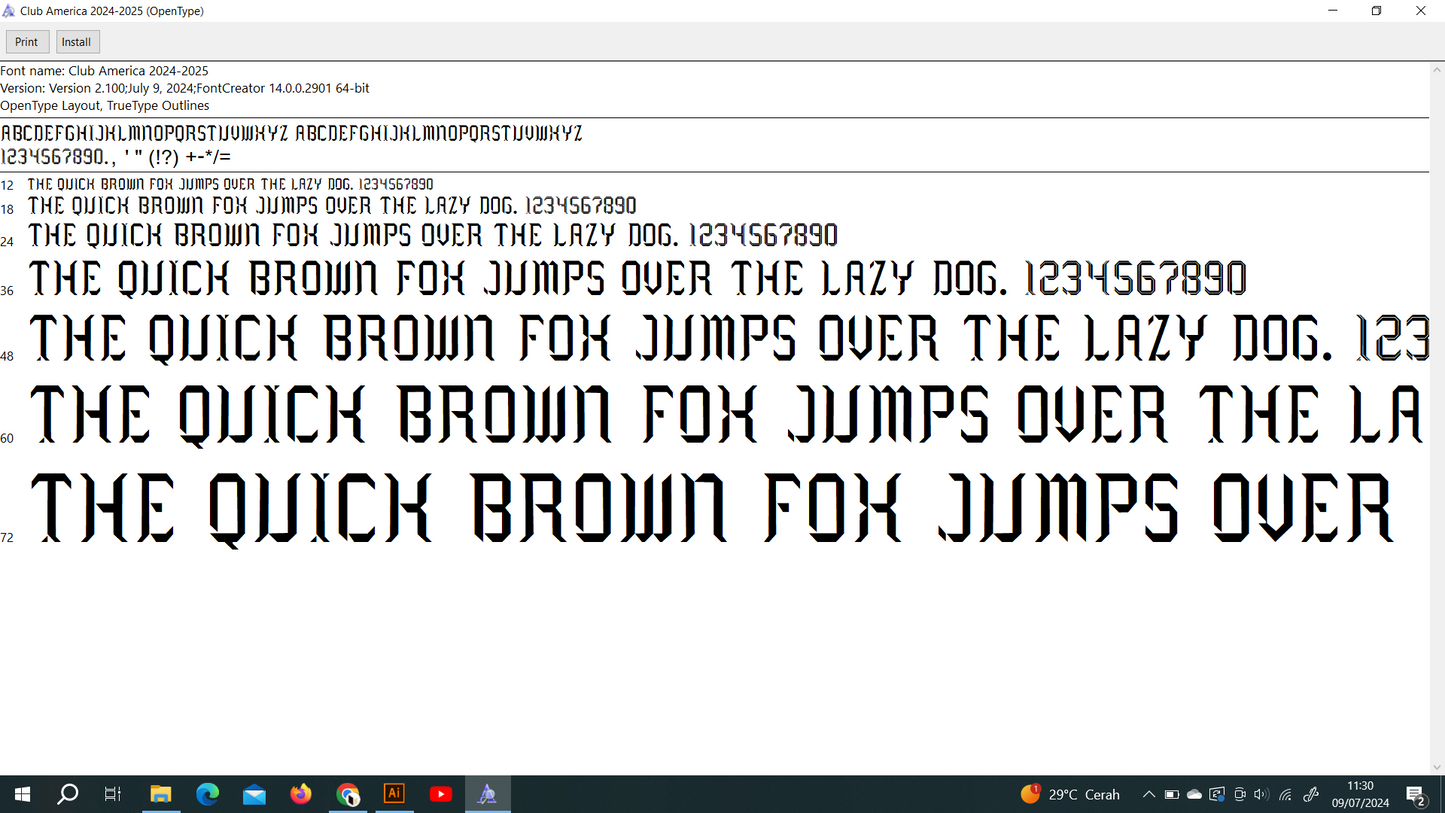Screen dimensions: 1445x813
Task: Open the 29°C Cerah weather widget
Action: [x=1071, y=795]
